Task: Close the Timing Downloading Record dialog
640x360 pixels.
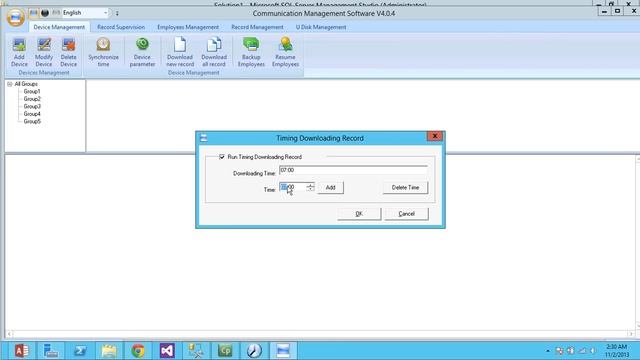Action: pos(435,136)
